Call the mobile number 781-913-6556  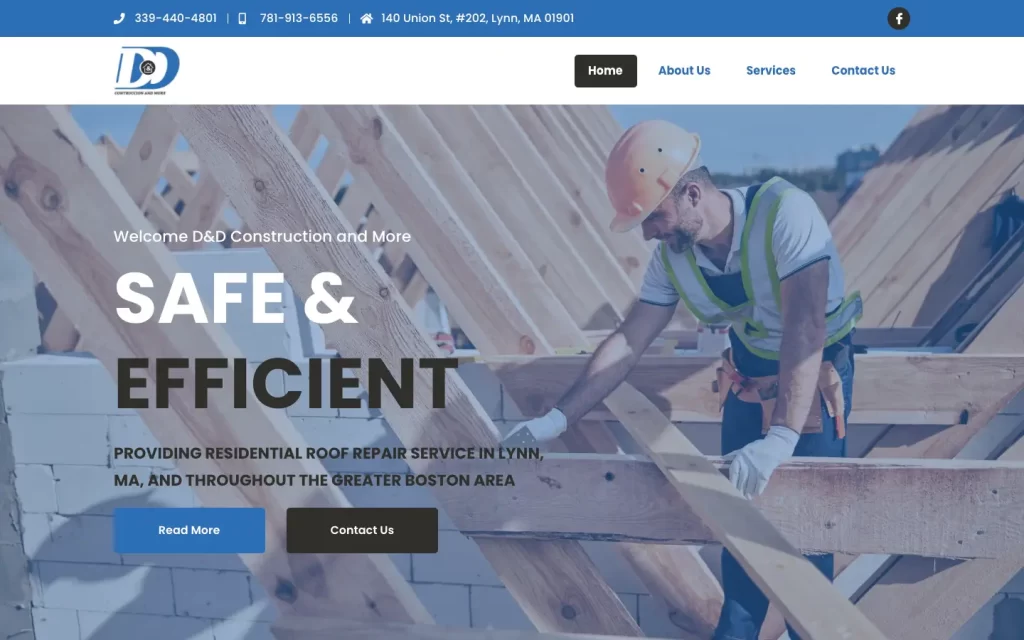point(298,18)
